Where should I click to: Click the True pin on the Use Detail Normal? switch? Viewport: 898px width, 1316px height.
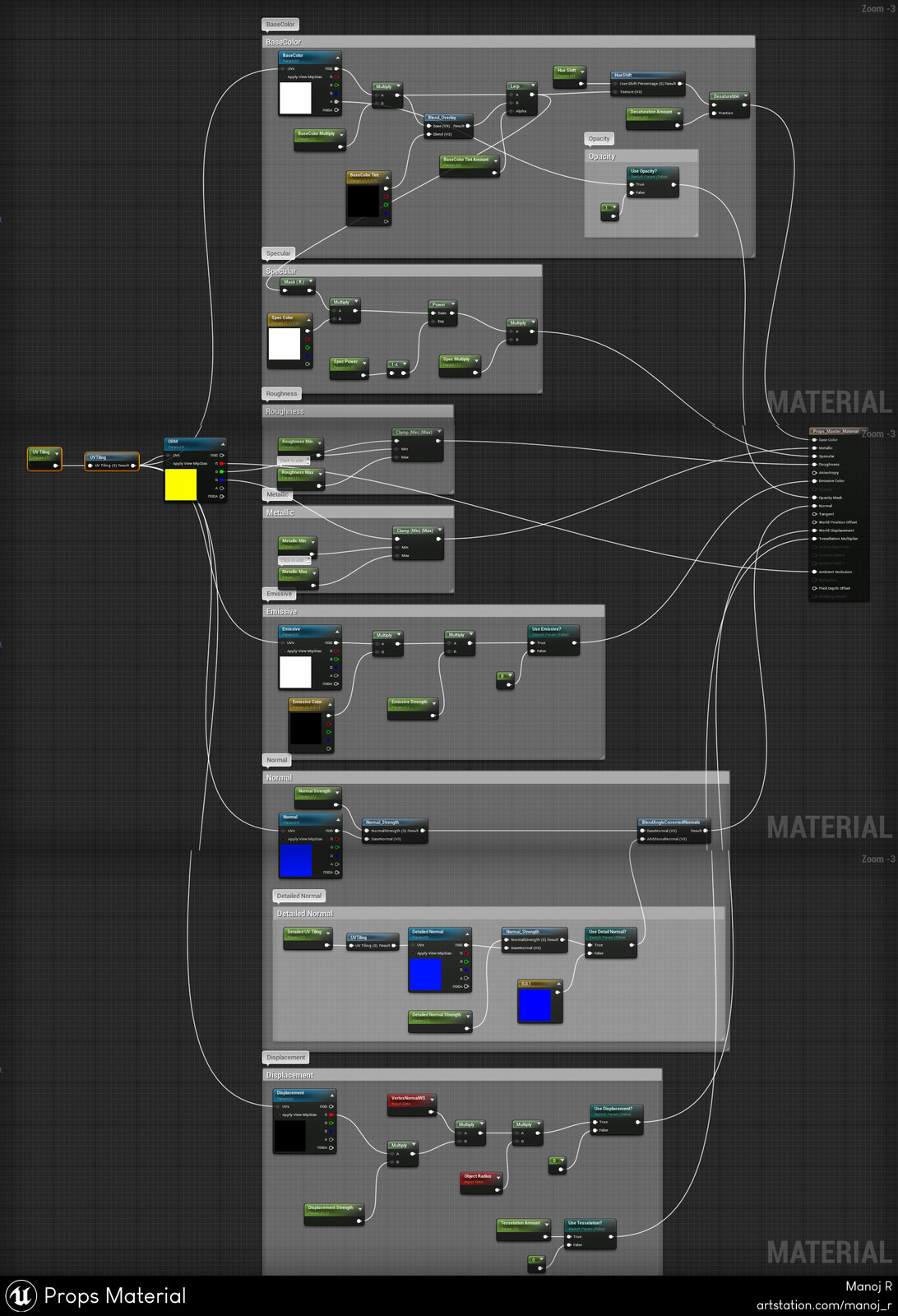[590, 945]
